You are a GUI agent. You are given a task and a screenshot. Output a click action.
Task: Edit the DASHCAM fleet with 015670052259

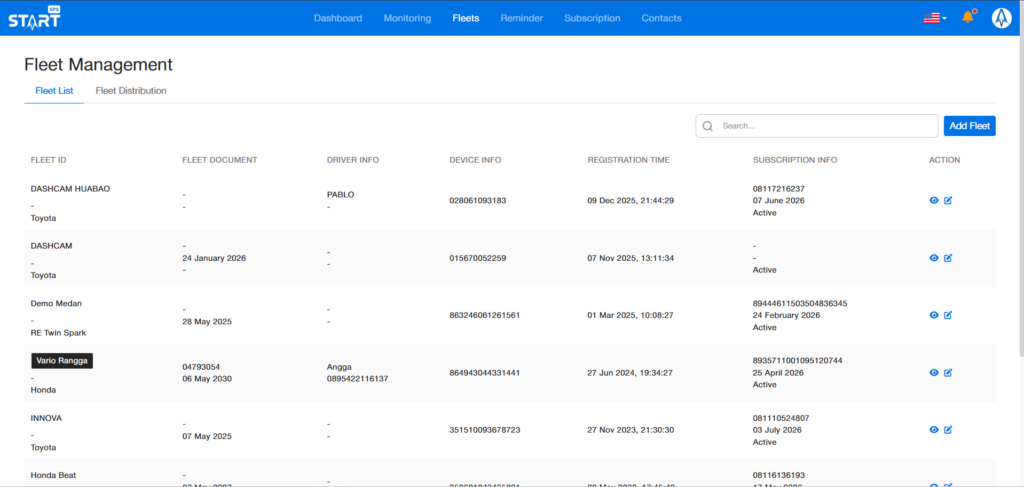point(948,258)
